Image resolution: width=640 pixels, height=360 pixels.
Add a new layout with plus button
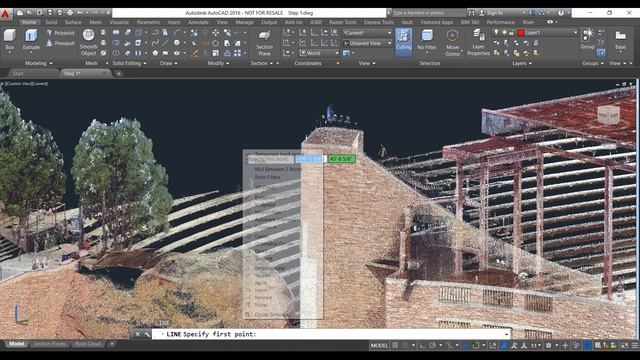point(112,344)
